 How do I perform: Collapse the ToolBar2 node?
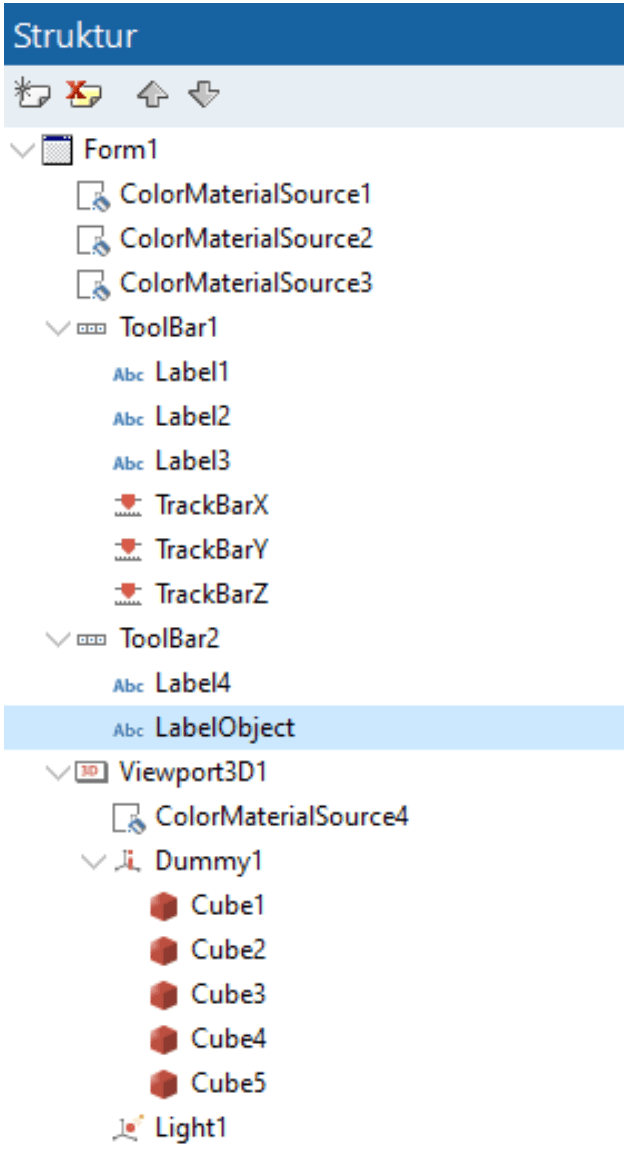tap(58, 639)
